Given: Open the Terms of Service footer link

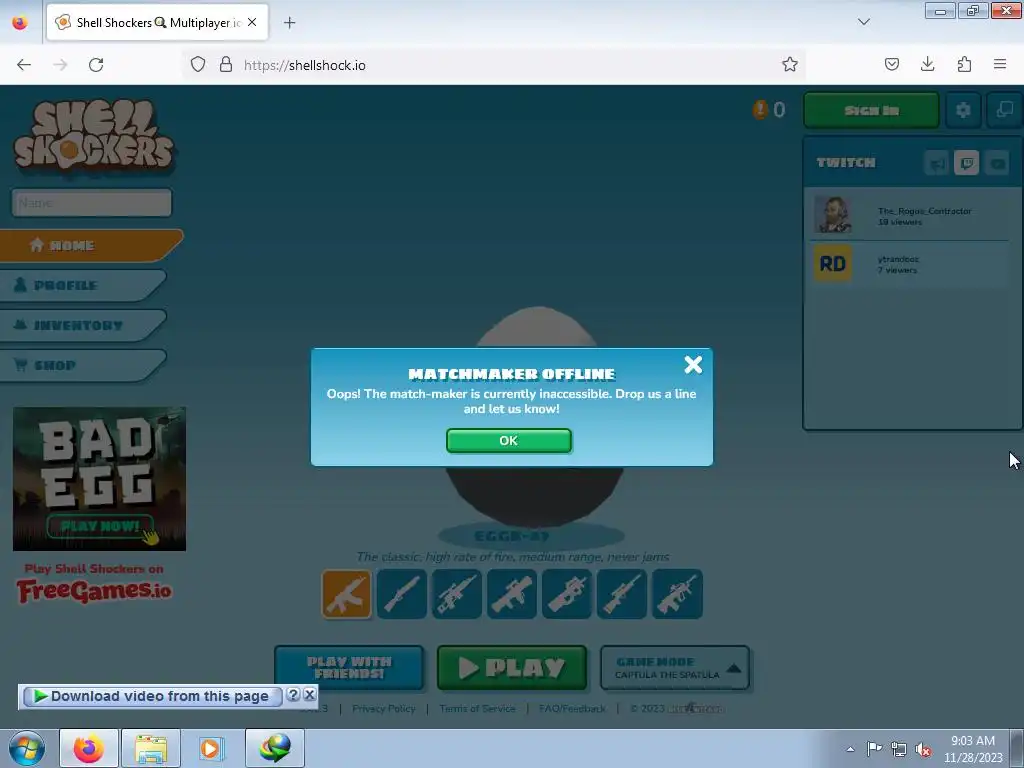Looking at the screenshot, I should coord(477,709).
